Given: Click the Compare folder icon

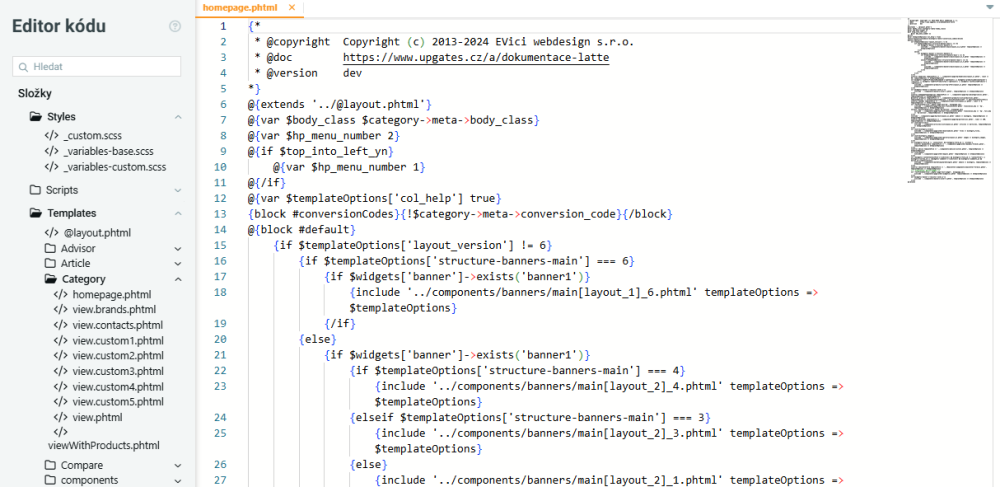Looking at the screenshot, I should 51,465.
